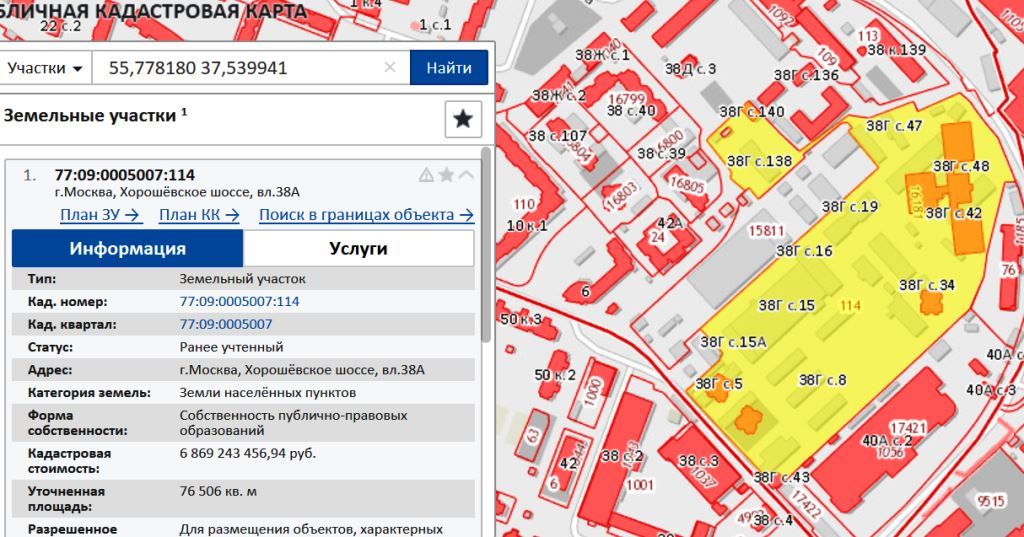This screenshot has height=537, width=1024.
Task: Click the favorites star button
Action: click(x=463, y=119)
